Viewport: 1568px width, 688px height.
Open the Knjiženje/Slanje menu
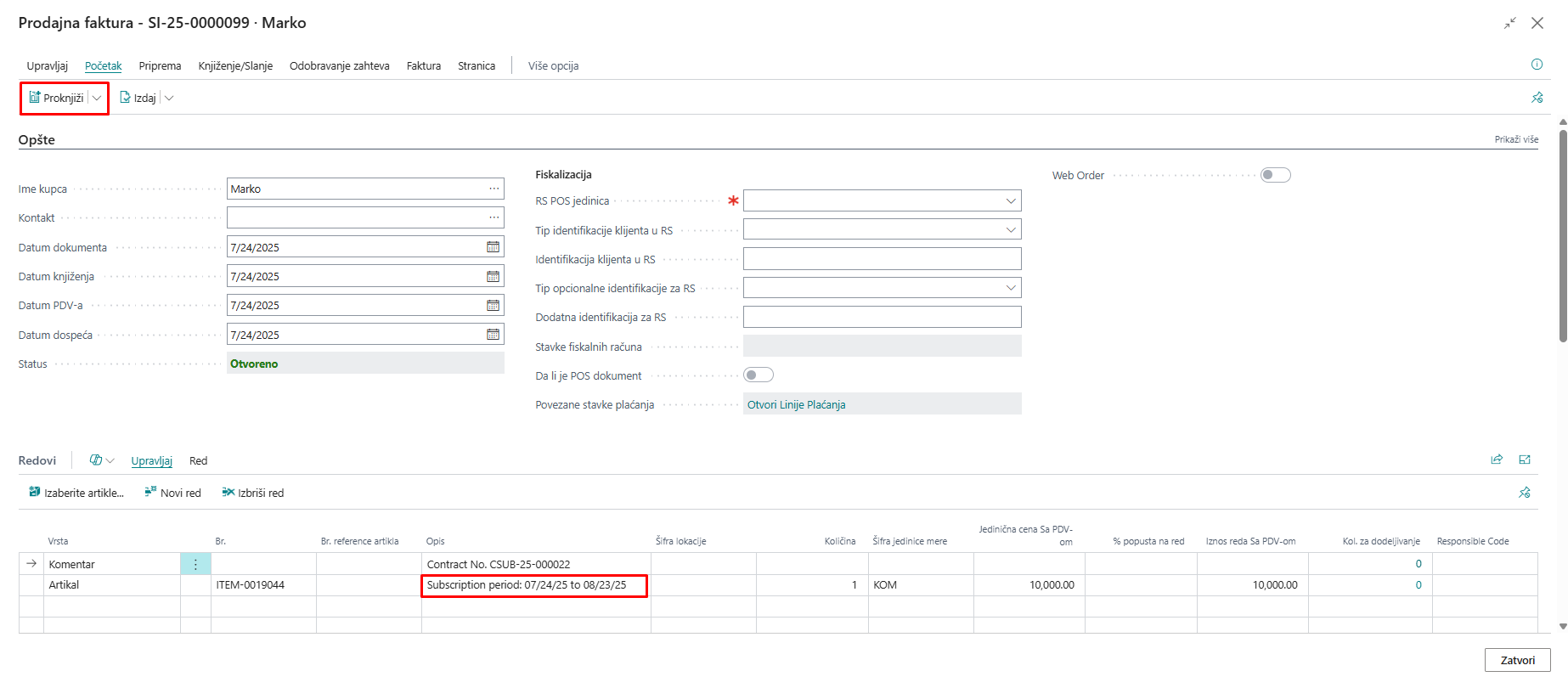point(235,66)
